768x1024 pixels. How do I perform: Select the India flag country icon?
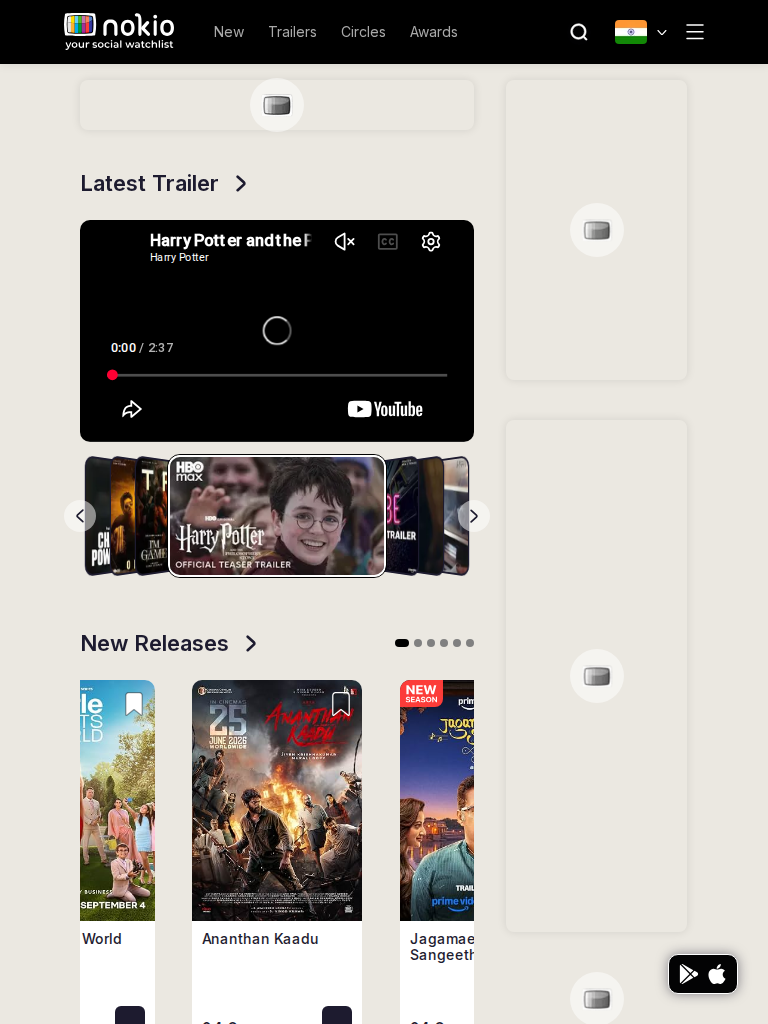(631, 32)
